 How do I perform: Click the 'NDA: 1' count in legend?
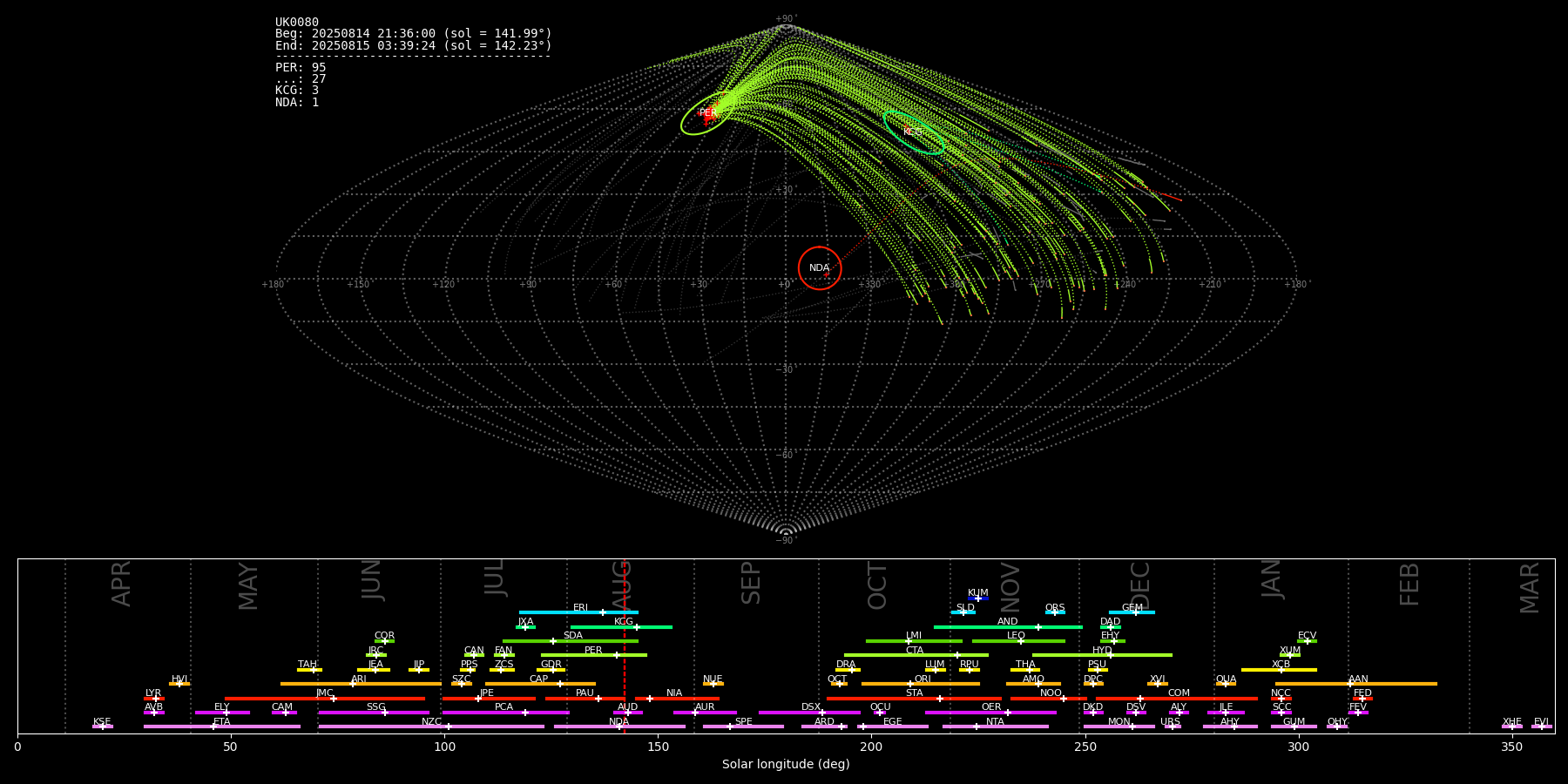click(x=297, y=103)
